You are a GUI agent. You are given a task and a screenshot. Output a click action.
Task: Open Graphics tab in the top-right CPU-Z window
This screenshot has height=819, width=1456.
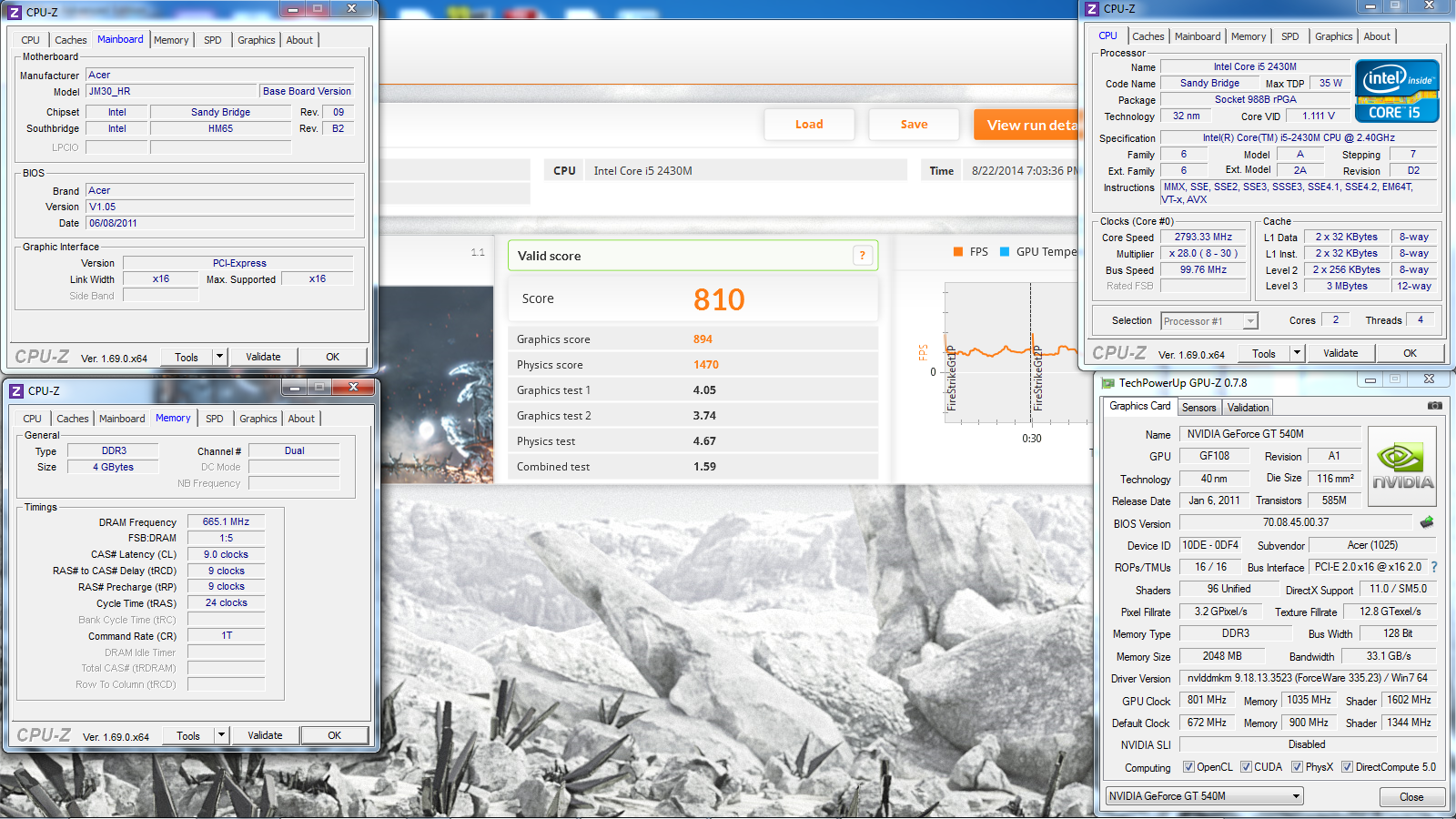pyautogui.click(x=1333, y=36)
